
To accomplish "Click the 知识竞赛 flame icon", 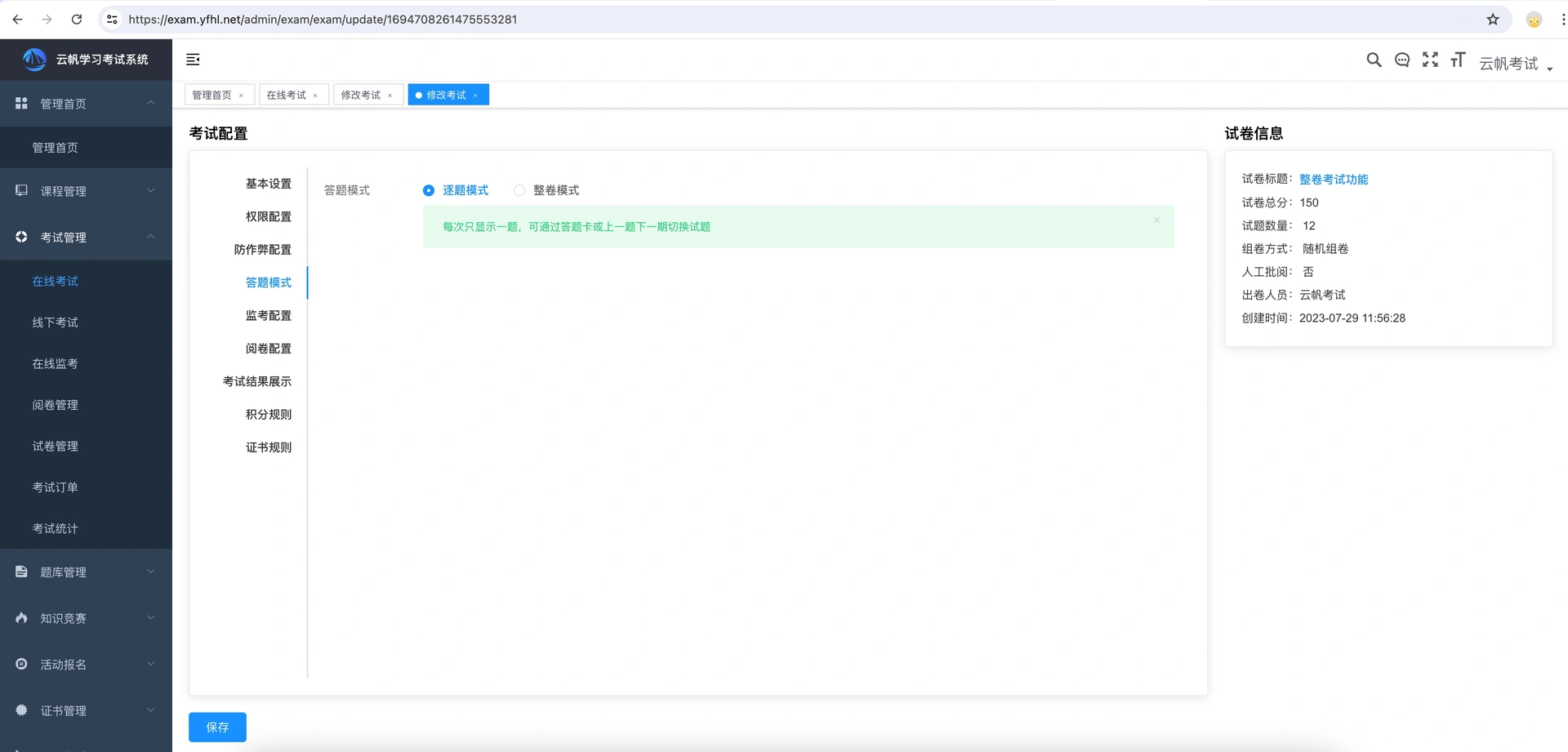I will click(21, 618).
